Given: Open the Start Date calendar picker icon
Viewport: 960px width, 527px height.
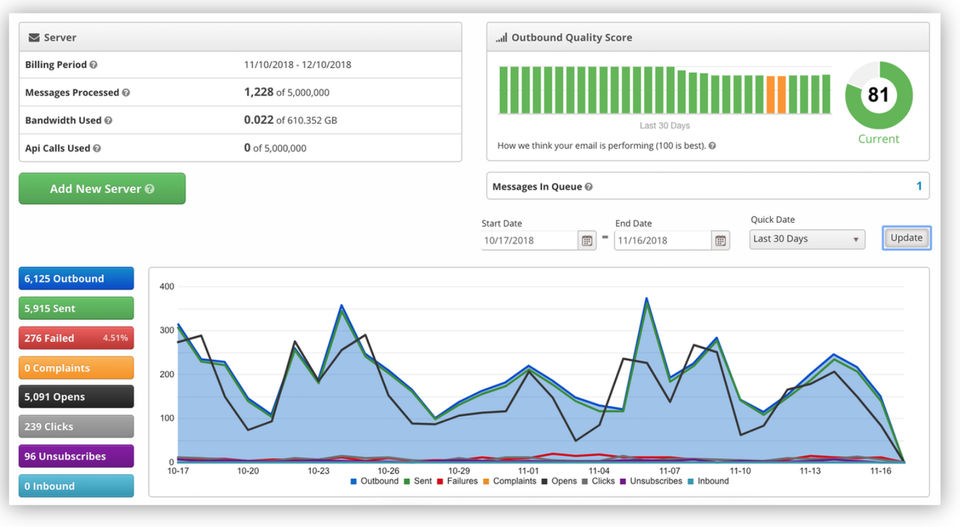Looking at the screenshot, I should pos(587,240).
